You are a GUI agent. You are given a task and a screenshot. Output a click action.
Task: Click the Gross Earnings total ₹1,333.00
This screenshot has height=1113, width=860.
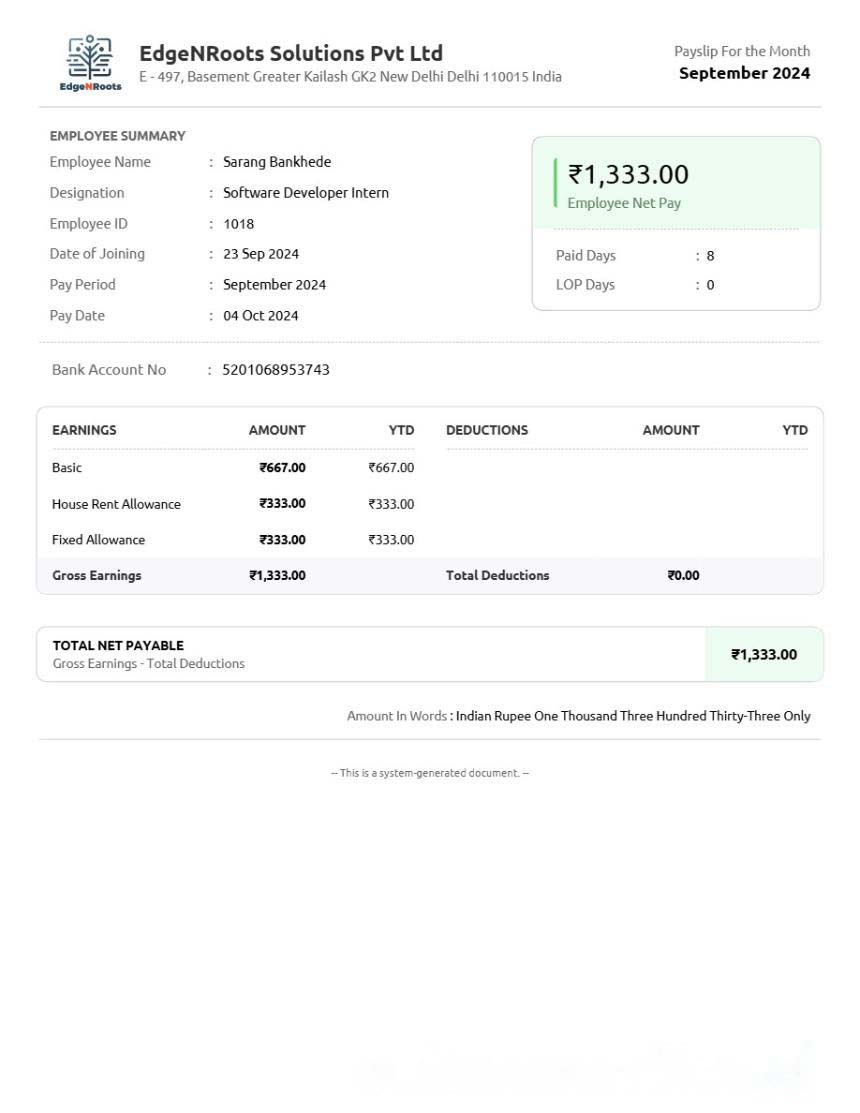[277, 576]
